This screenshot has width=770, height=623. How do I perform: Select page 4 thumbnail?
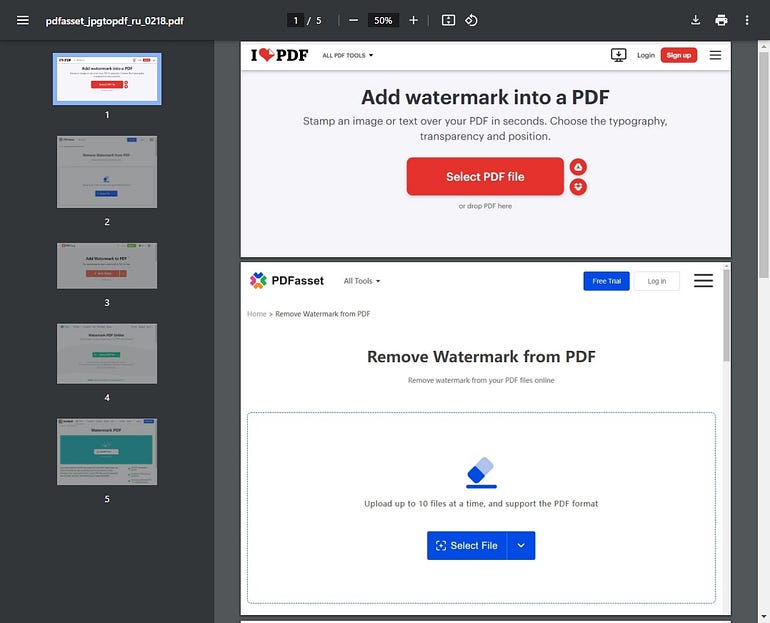(107, 353)
